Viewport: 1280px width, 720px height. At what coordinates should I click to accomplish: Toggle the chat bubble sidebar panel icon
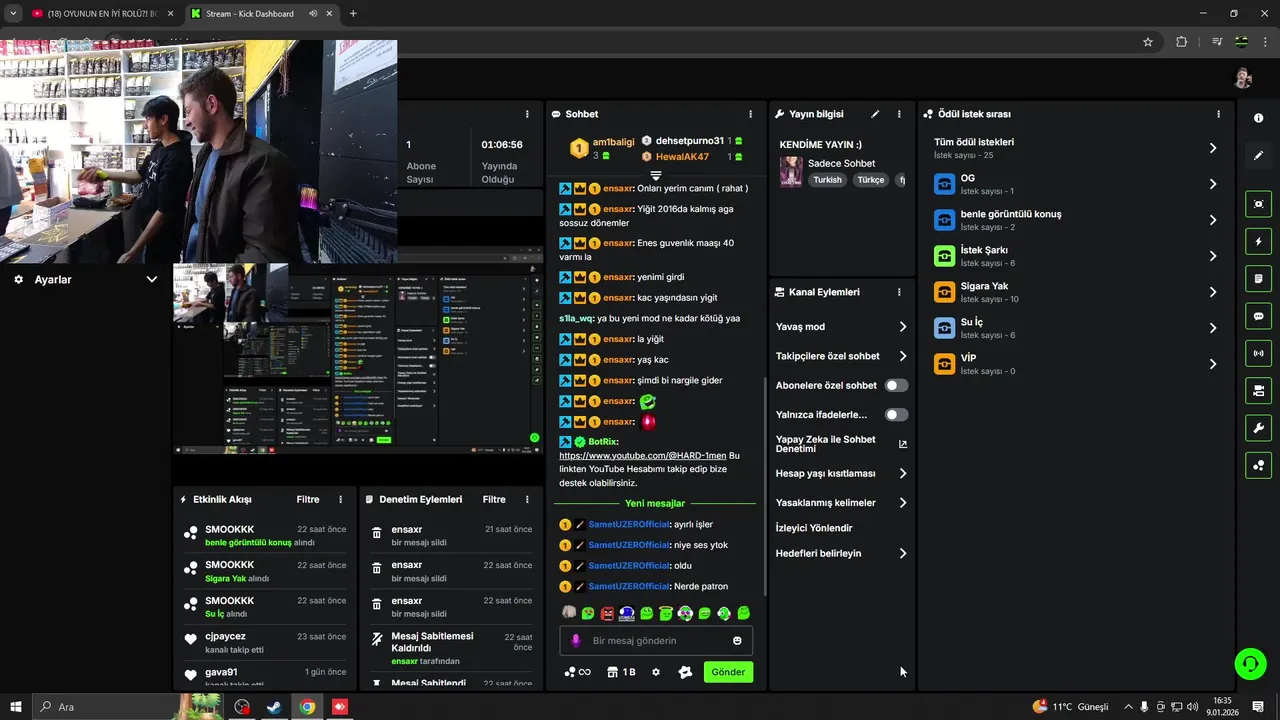point(1258,316)
